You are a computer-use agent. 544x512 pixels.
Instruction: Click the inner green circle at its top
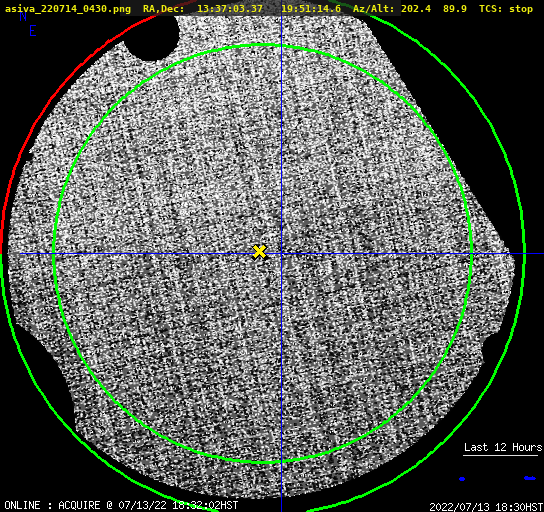click(x=263, y=45)
